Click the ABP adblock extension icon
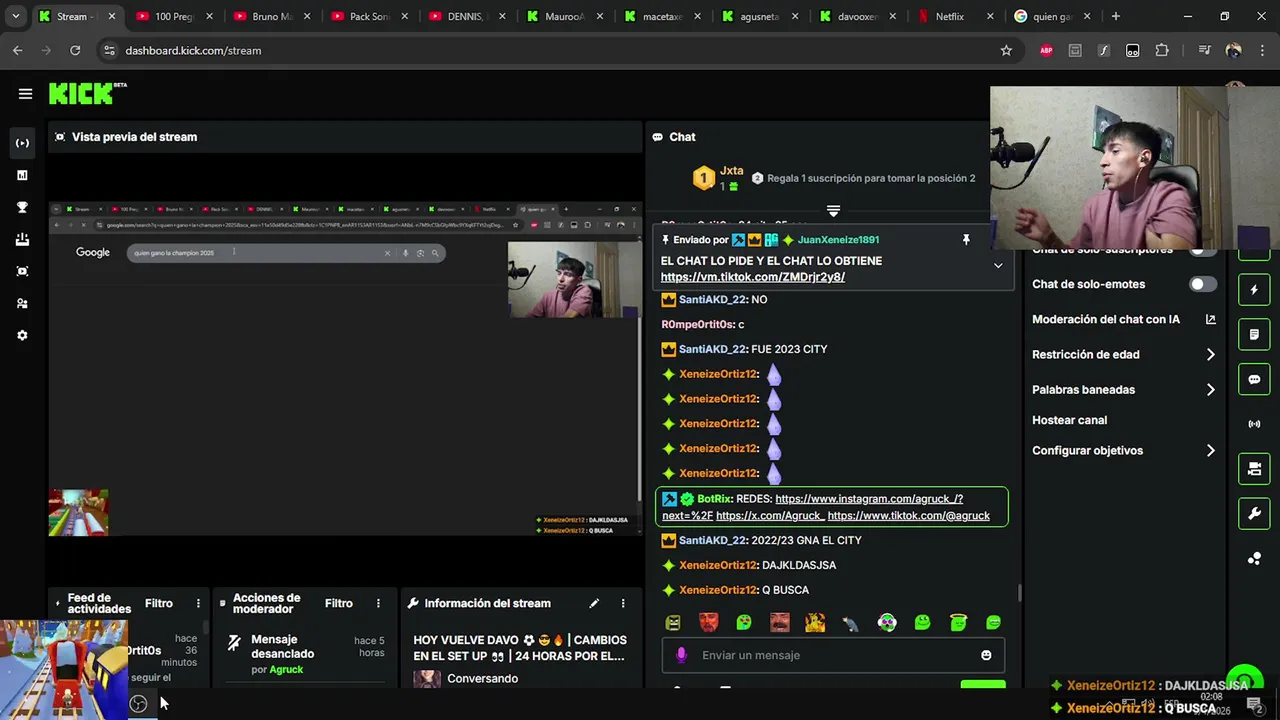The image size is (1280, 720). click(1046, 50)
